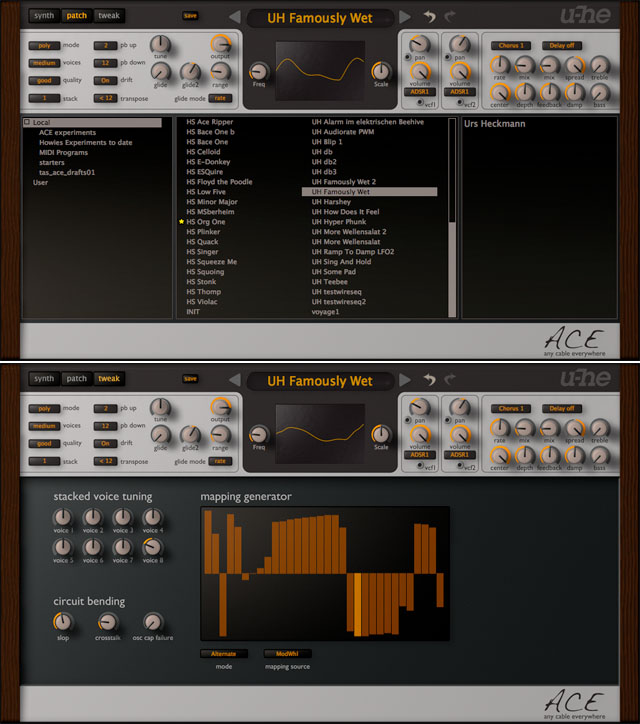Click the voice 1 tuning knob
640x724 pixels.
coord(62,517)
